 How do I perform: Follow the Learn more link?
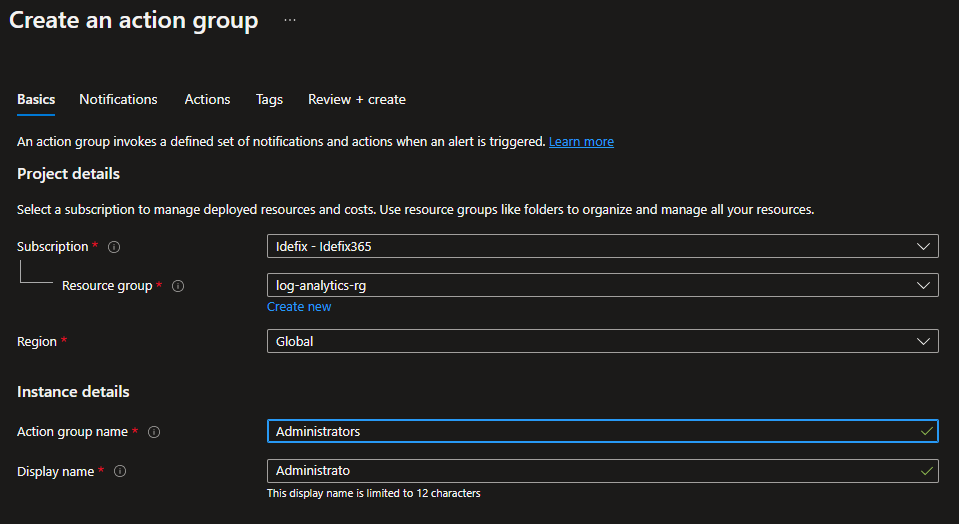point(581,142)
